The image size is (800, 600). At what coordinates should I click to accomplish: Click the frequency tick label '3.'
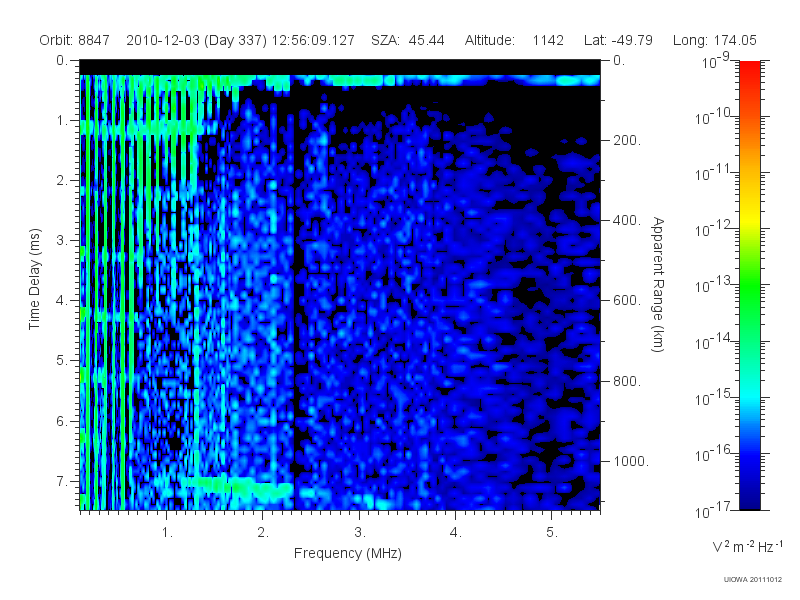360,533
